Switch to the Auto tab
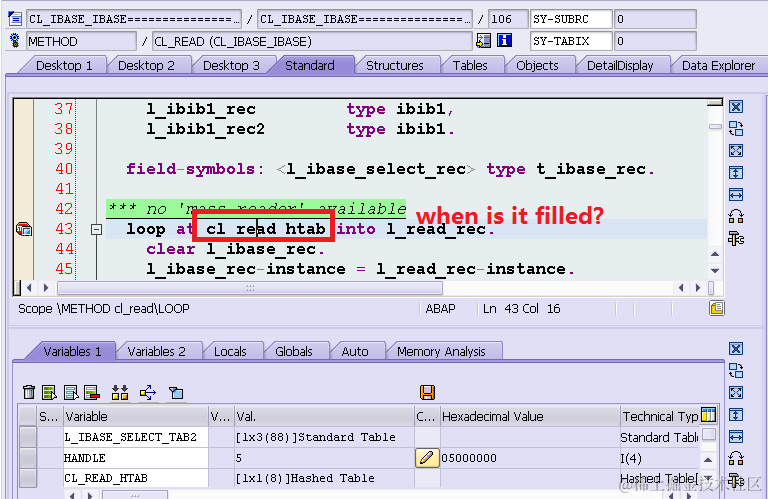This screenshot has width=768, height=499. [x=355, y=351]
